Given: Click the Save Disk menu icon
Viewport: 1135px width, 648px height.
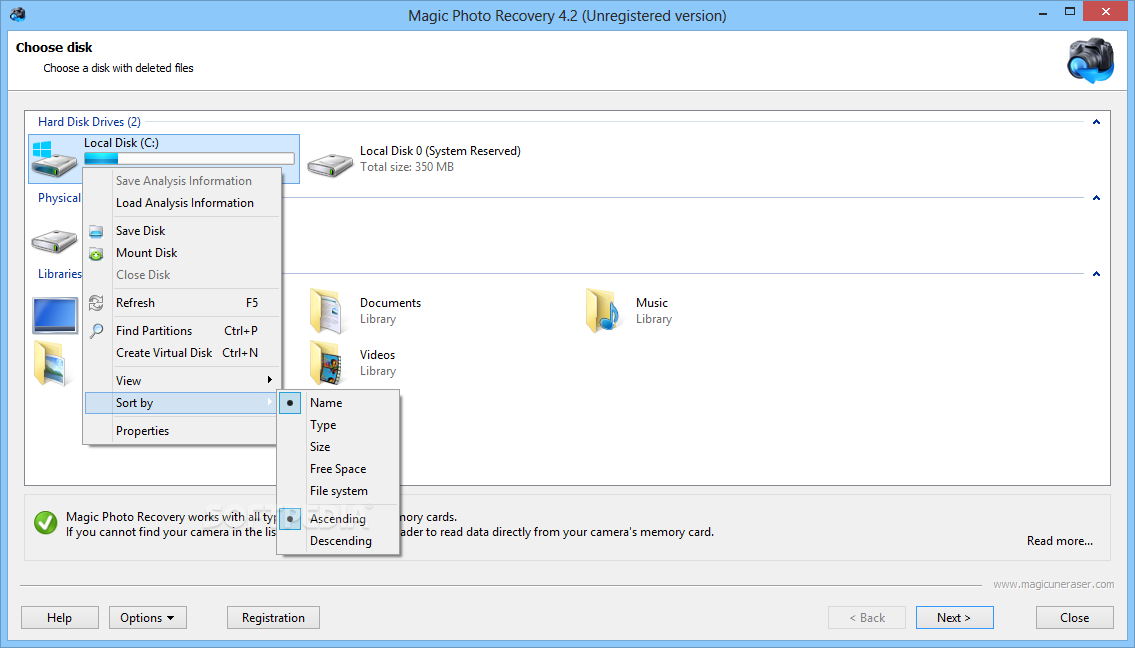Looking at the screenshot, I should (96, 232).
